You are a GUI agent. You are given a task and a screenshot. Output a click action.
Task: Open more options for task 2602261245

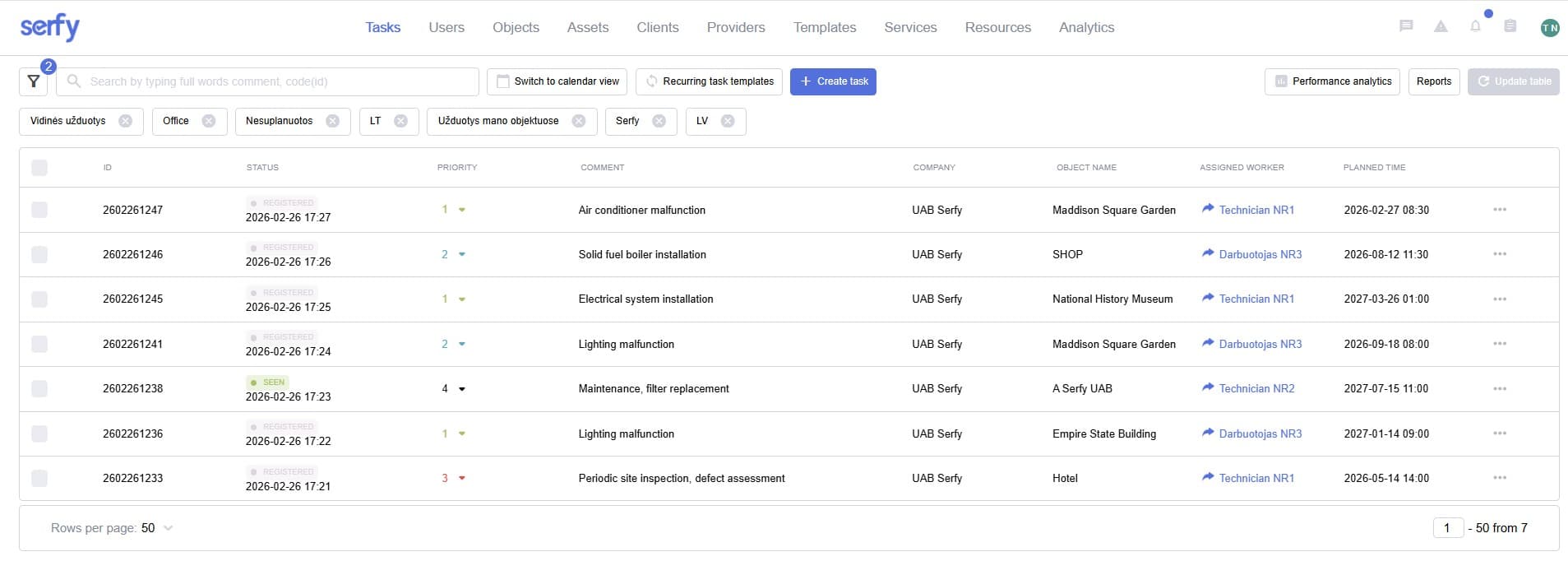click(1500, 299)
